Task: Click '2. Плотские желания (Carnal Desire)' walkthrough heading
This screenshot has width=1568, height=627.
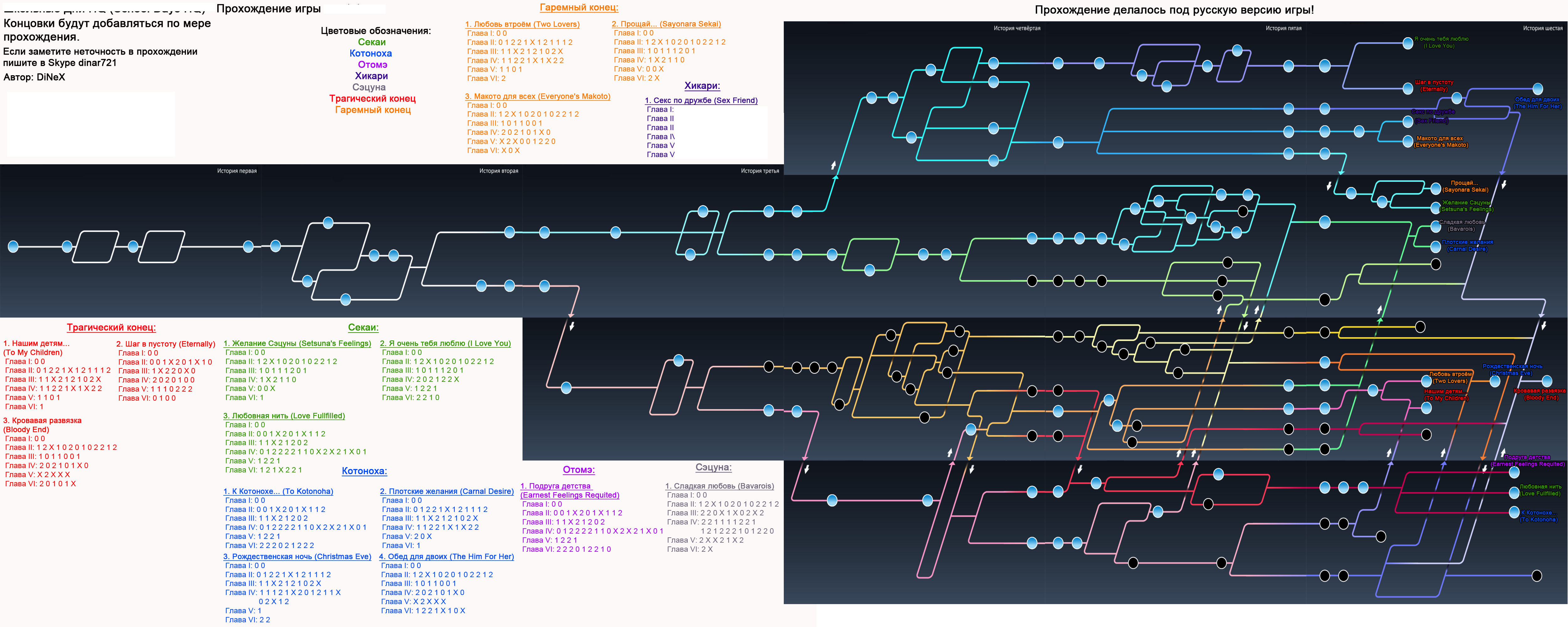Action: 447,491
